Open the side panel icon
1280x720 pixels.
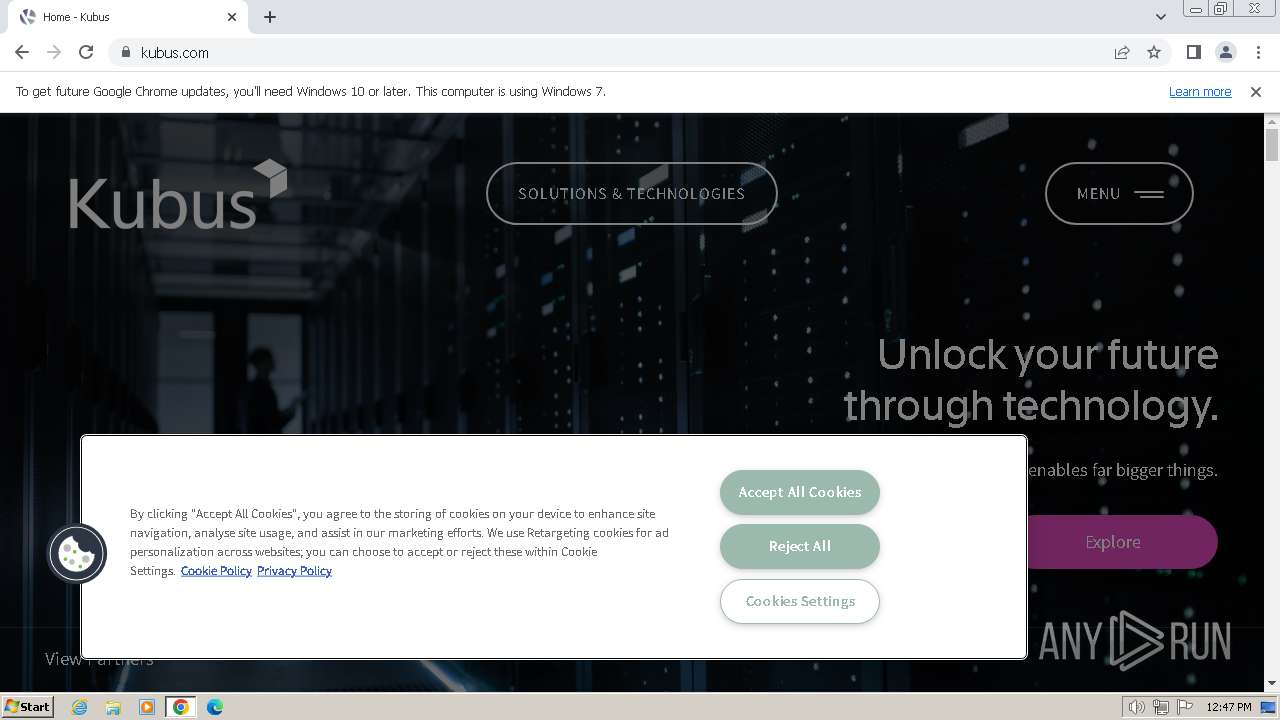point(1193,52)
